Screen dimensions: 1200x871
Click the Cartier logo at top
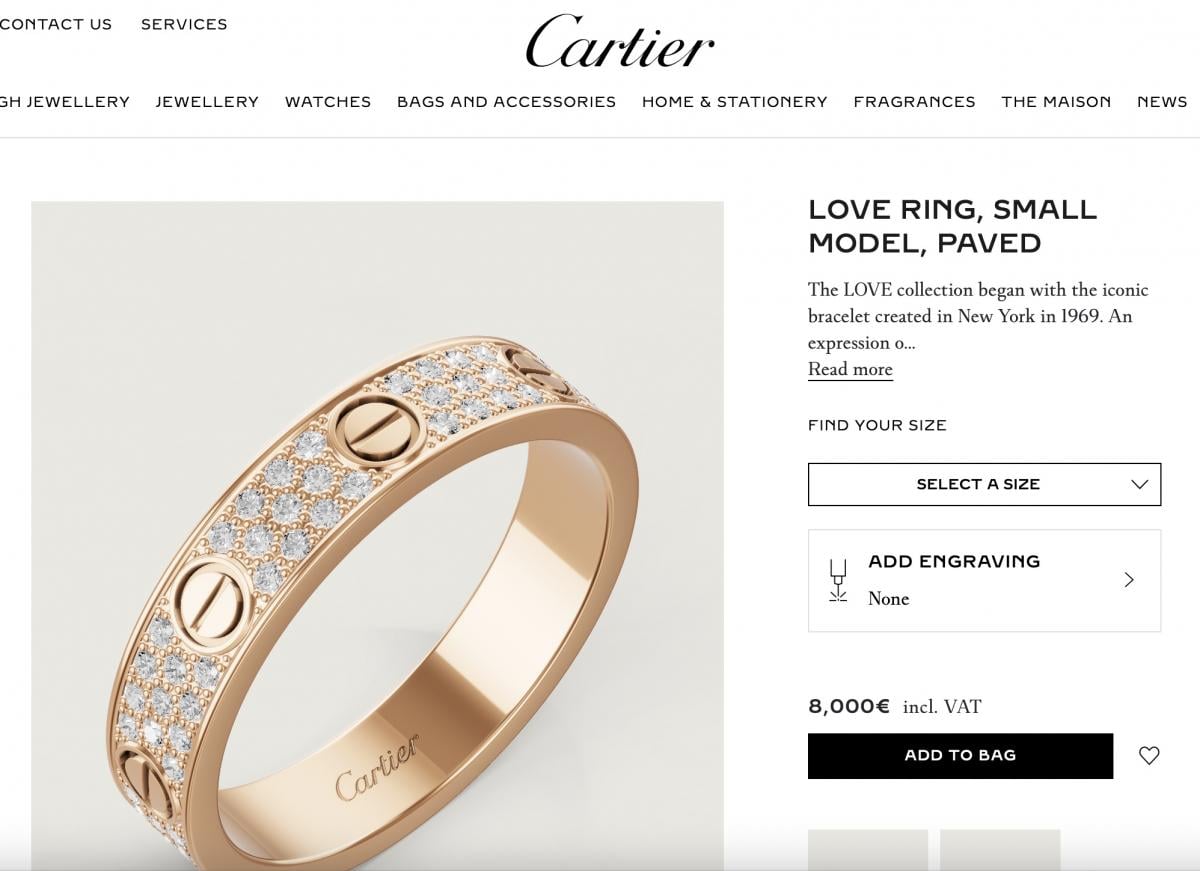620,41
